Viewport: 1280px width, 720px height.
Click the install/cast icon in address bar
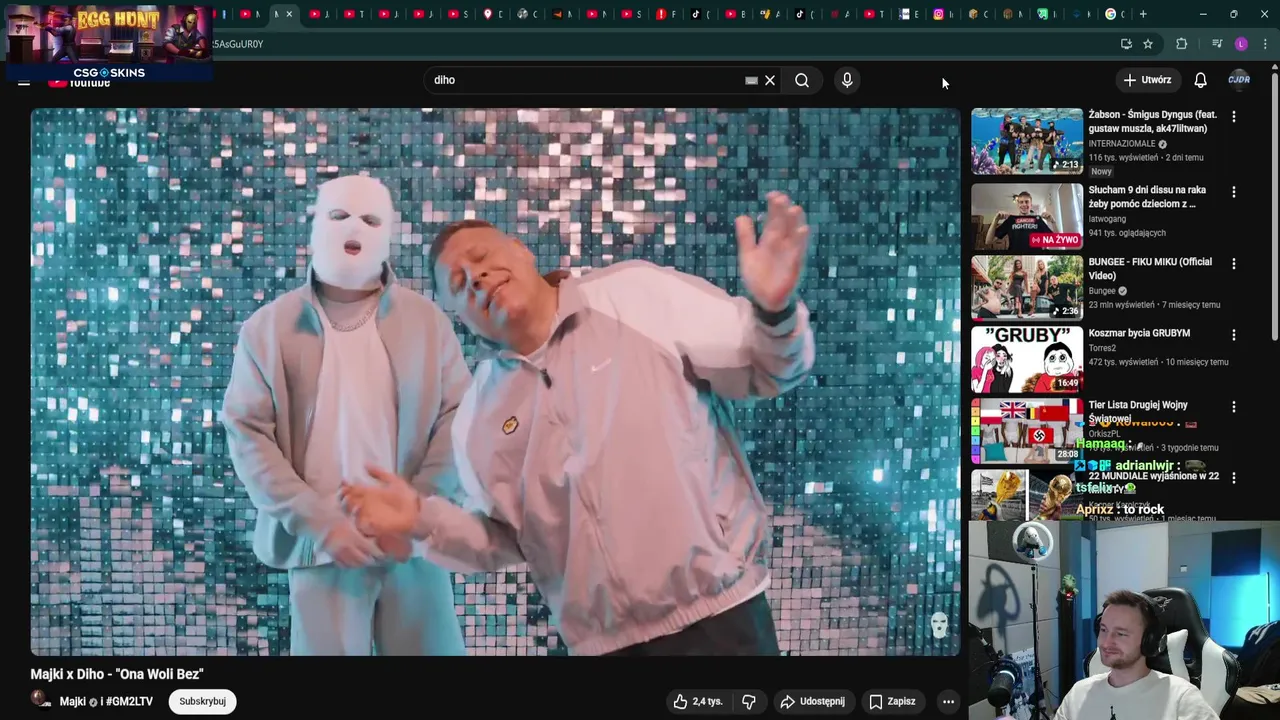pyautogui.click(x=1126, y=44)
